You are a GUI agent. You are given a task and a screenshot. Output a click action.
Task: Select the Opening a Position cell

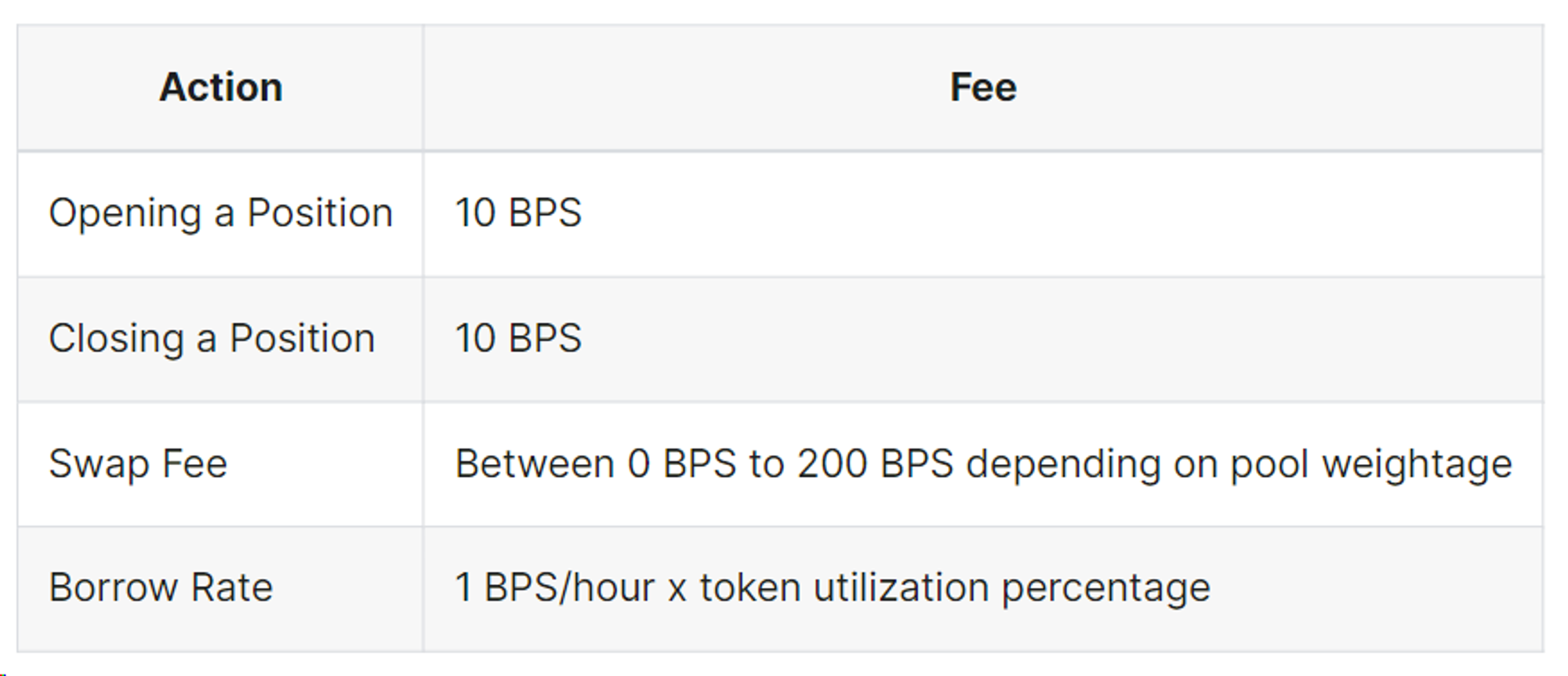point(220,213)
